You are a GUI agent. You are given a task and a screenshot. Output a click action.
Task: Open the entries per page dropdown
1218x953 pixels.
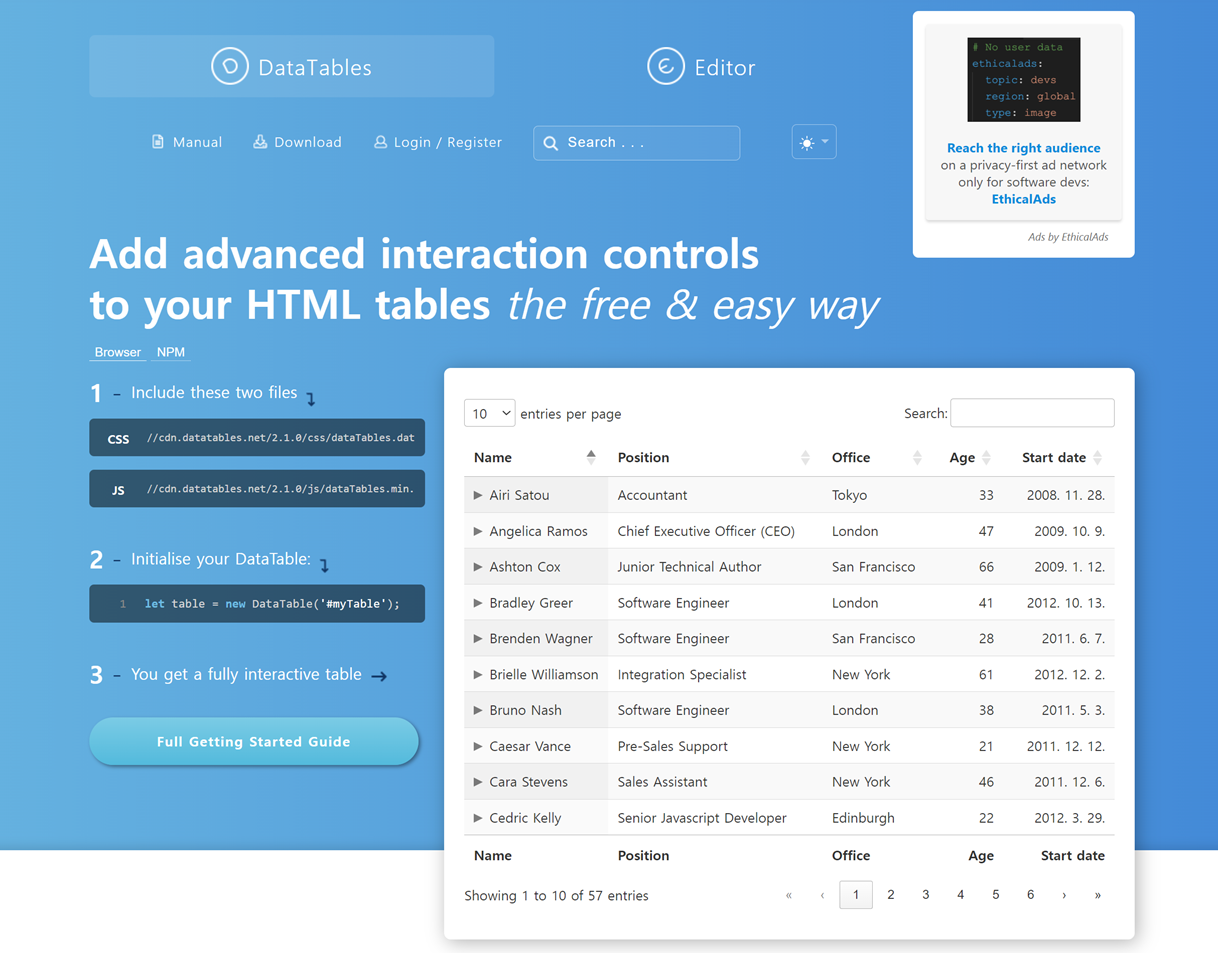pos(489,413)
